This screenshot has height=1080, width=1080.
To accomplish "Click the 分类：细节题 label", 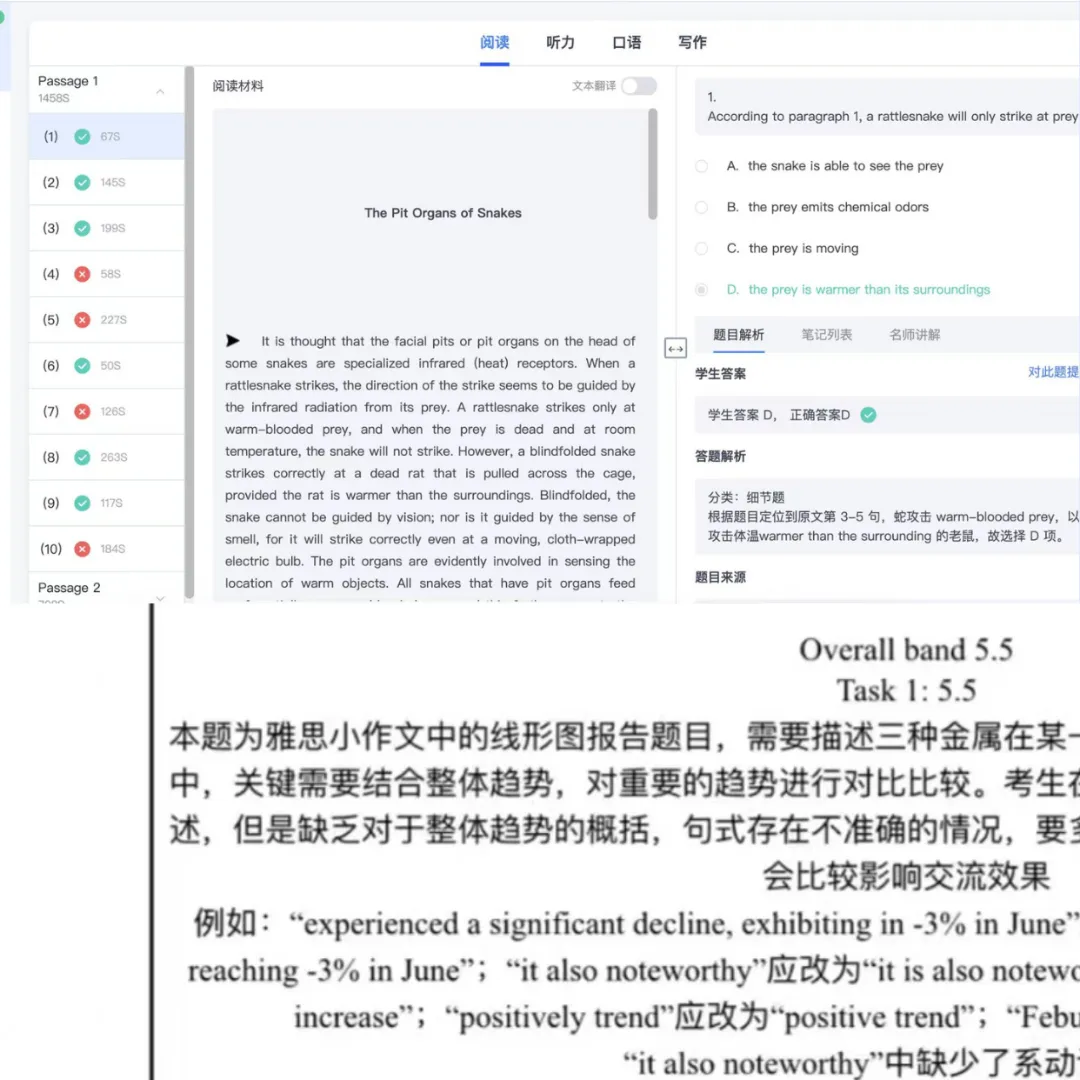I will pyautogui.click(x=746, y=497).
